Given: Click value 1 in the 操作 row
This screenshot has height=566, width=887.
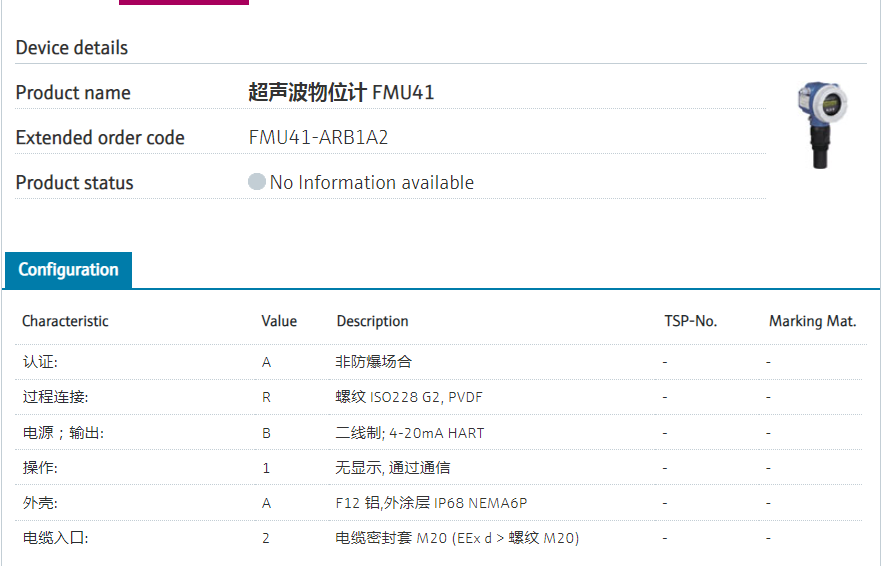Looking at the screenshot, I should (x=267, y=468).
